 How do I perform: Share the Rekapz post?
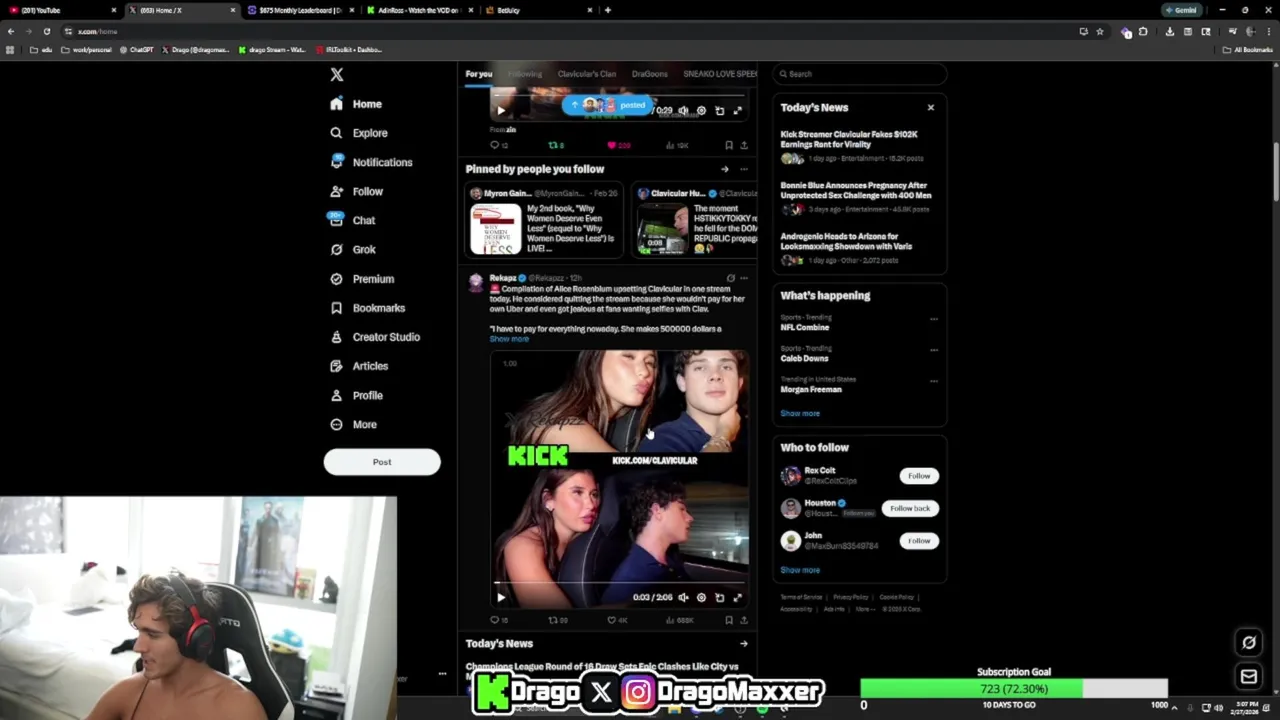pyautogui.click(x=744, y=620)
